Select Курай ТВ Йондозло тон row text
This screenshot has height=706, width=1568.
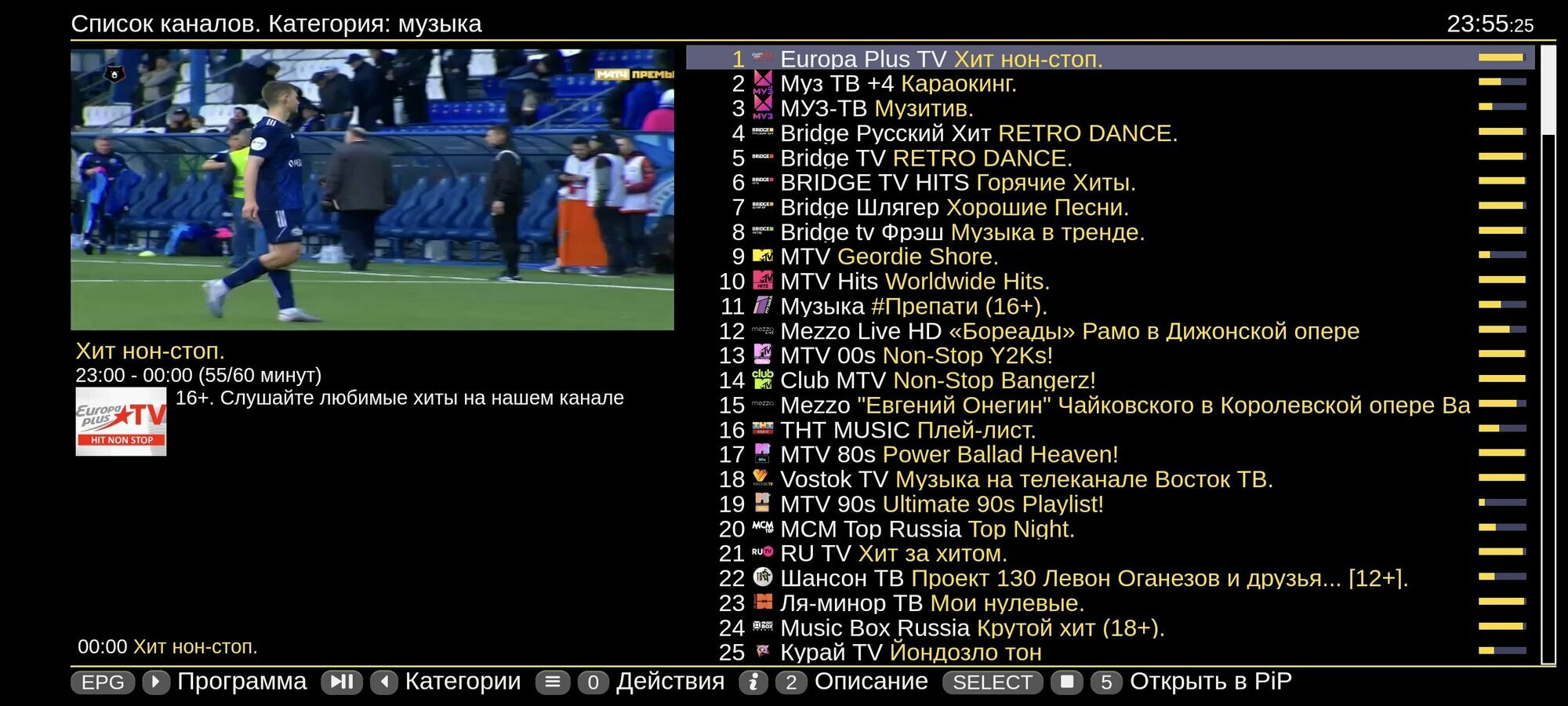click(x=911, y=652)
